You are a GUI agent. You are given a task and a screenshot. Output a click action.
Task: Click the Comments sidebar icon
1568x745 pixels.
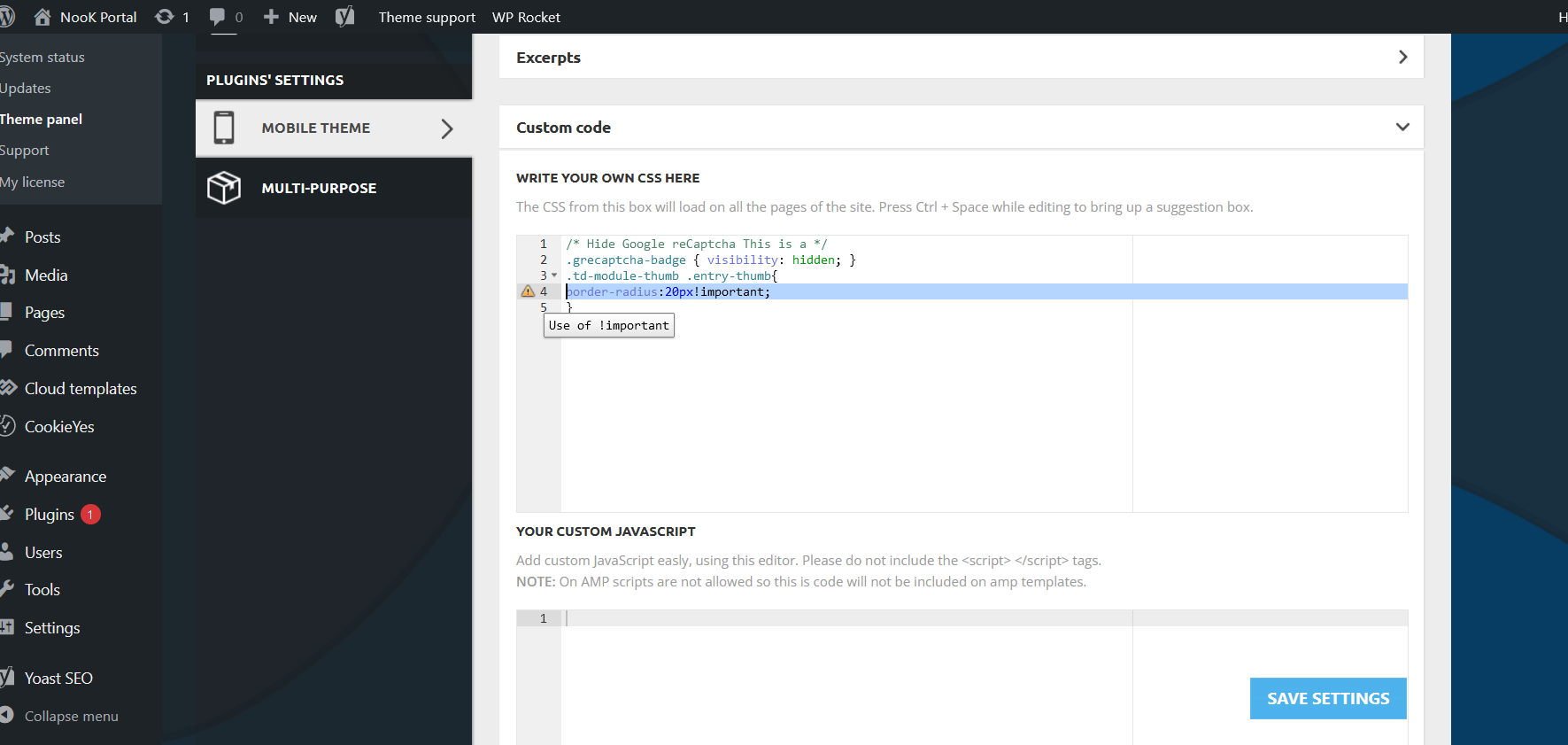pyautogui.click(x=6, y=350)
